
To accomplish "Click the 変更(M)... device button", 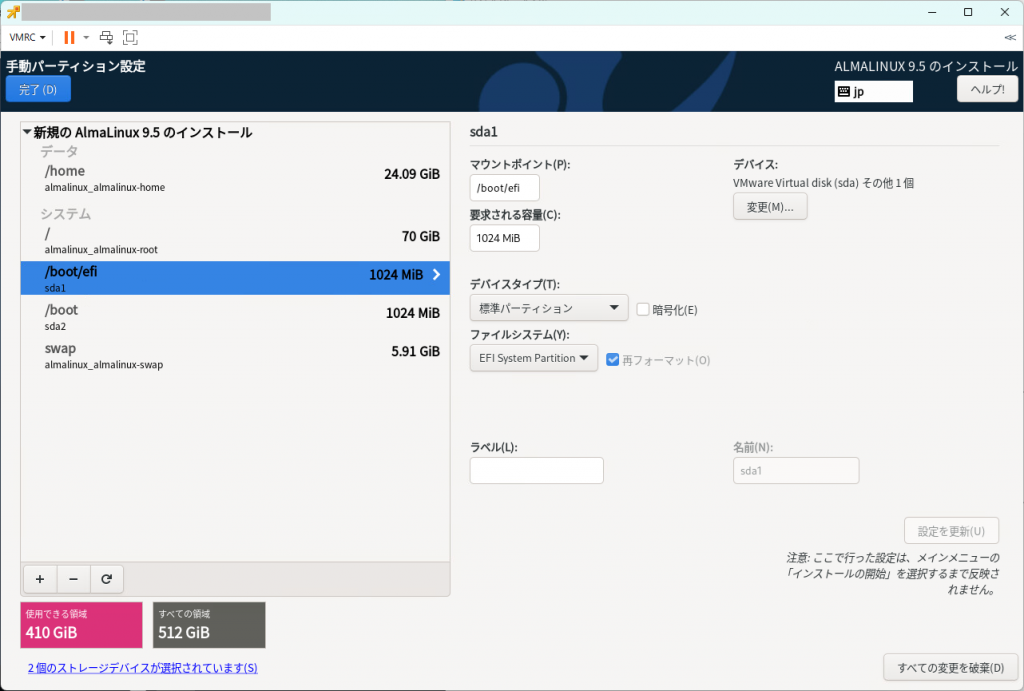I will pyautogui.click(x=770, y=206).
